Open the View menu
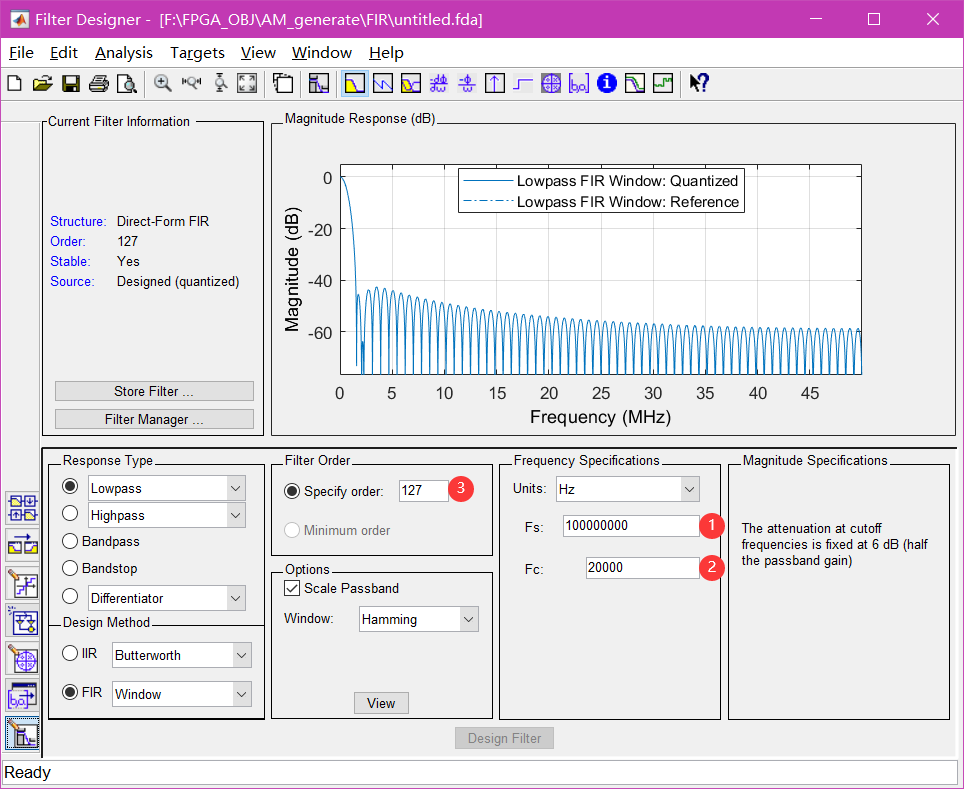Image resolution: width=964 pixels, height=789 pixels. [258, 53]
